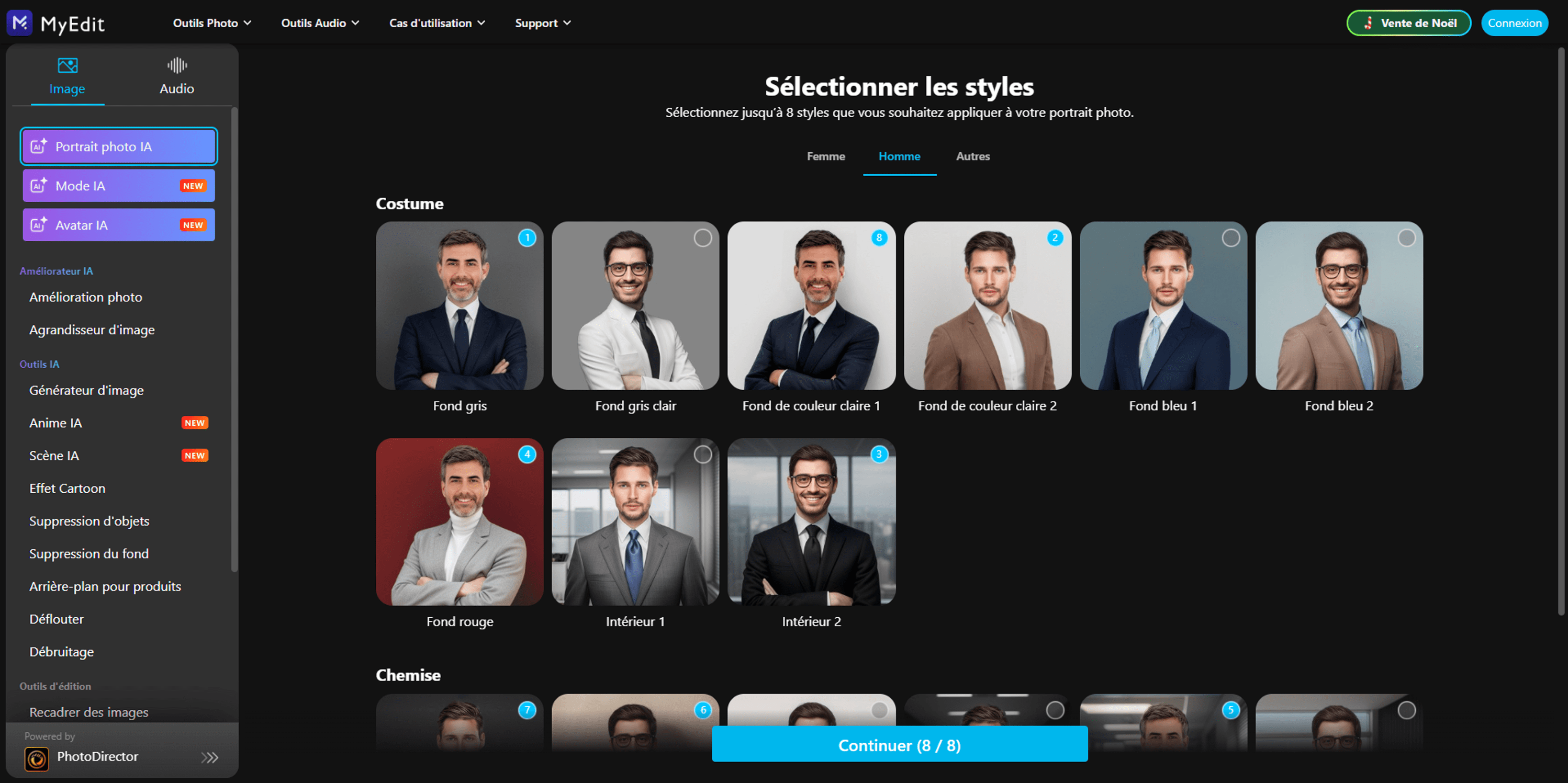The image size is (1568, 783).
Task: Launch the Avatar IA tool
Action: coord(118,224)
